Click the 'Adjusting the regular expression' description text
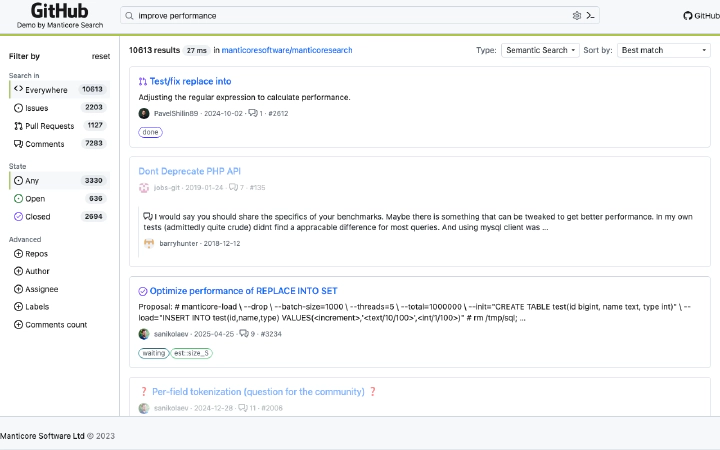The width and height of the screenshot is (720, 450). pos(244,97)
